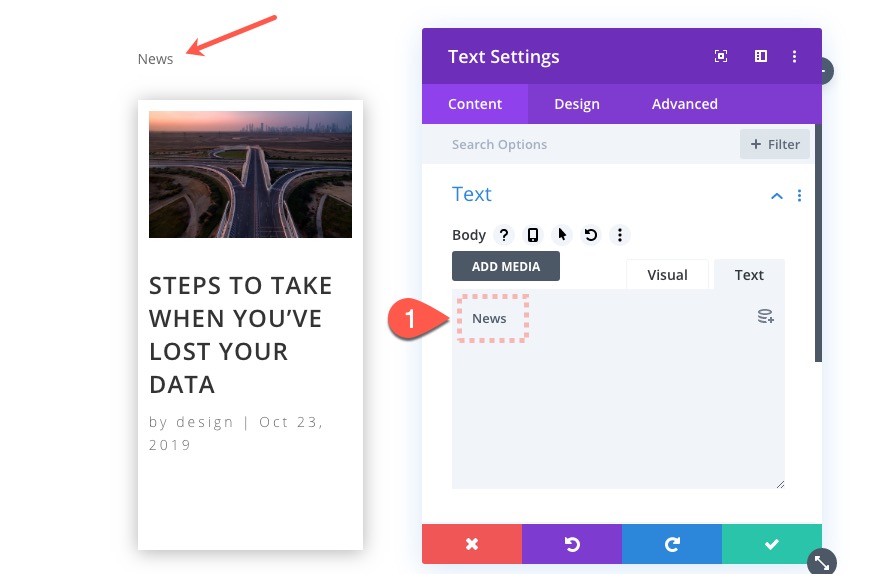Click the Text section heading
Image resolution: width=880 pixels, height=574 pixels.
click(x=472, y=194)
